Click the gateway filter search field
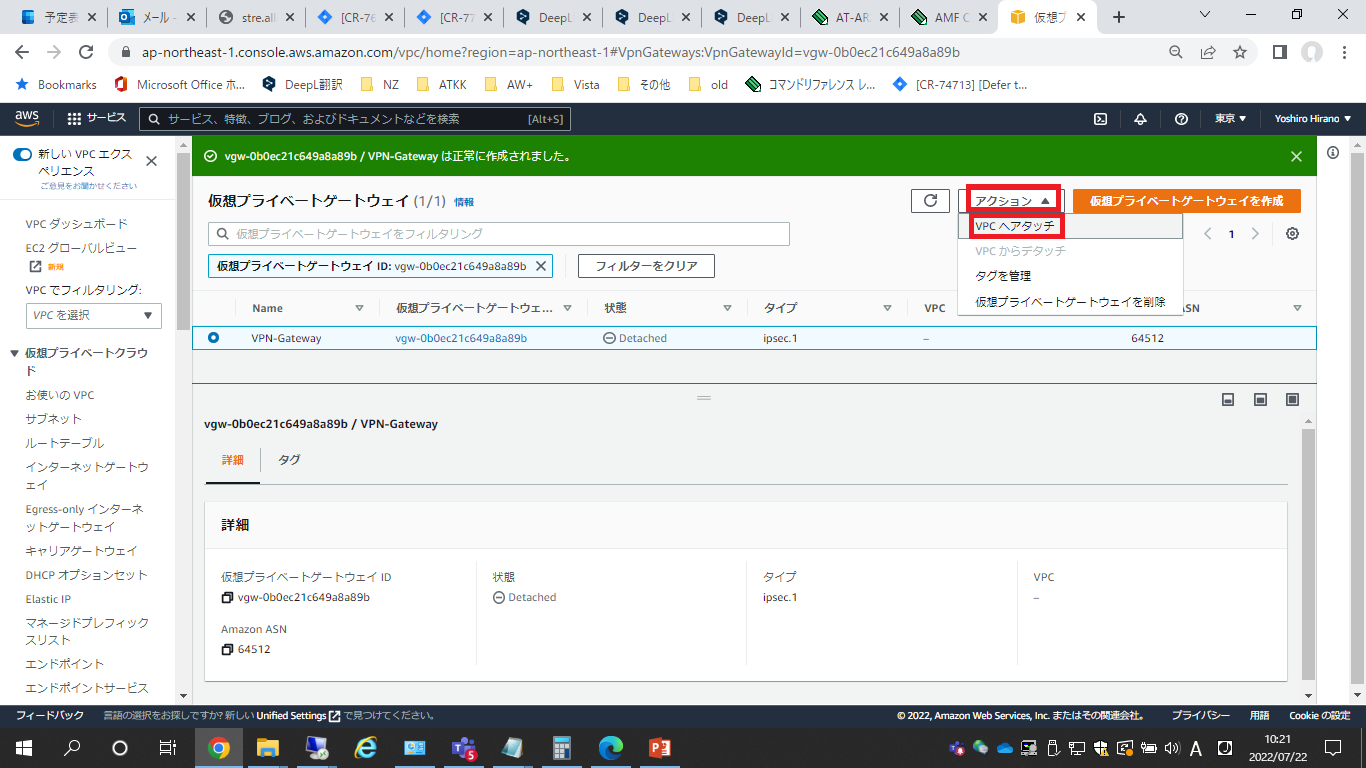Image resolution: width=1366 pixels, height=768 pixels. [499, 234]
